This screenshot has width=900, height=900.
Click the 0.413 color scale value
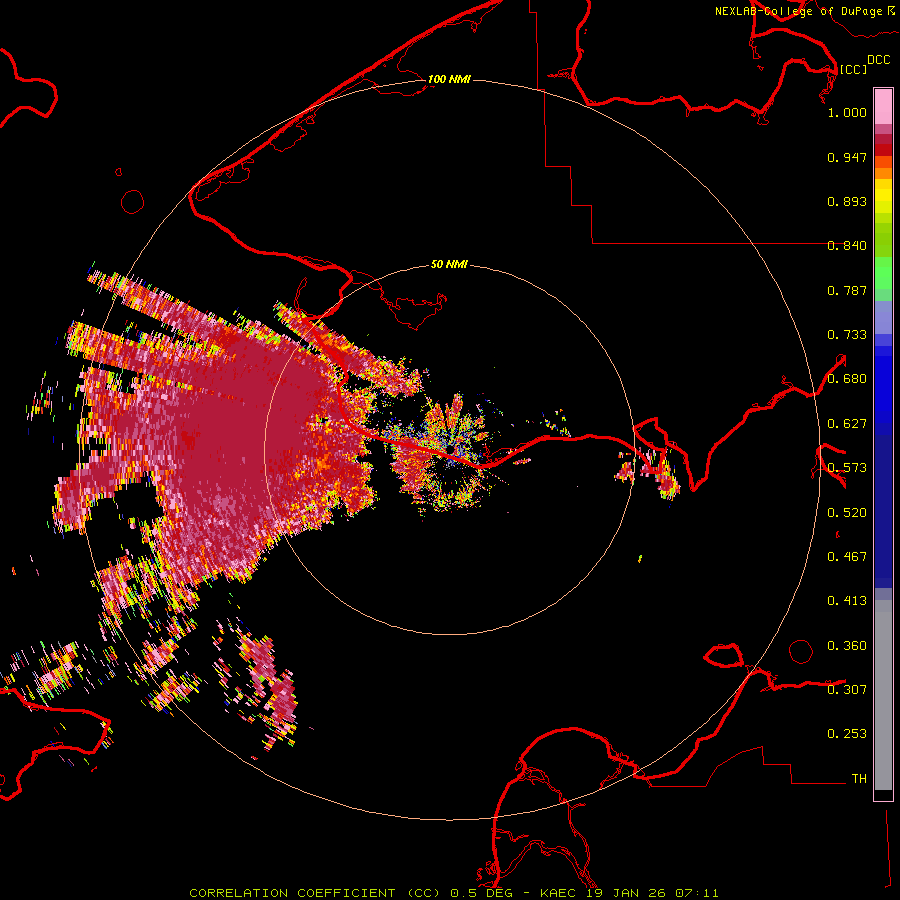coord(847,601)
